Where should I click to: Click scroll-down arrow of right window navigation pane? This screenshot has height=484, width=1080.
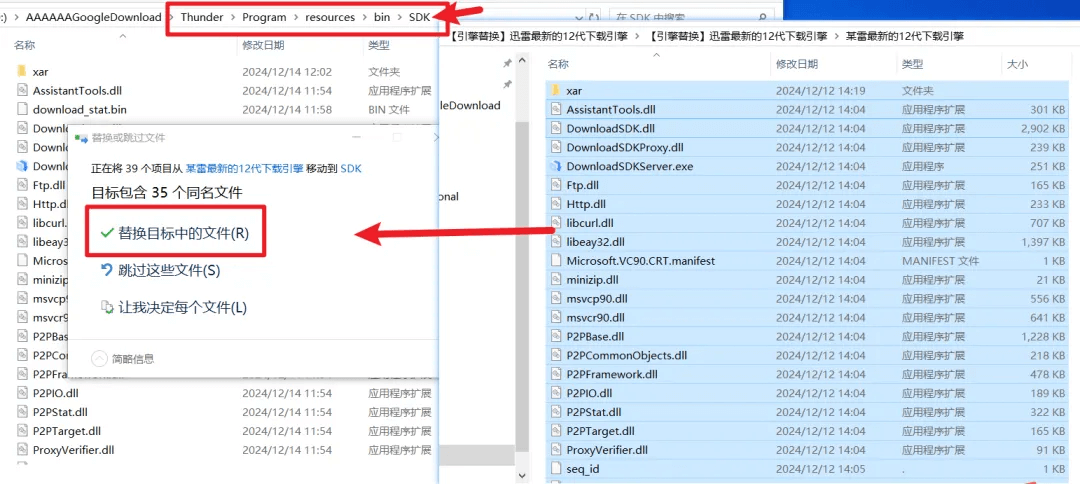[x=521, y=475]
